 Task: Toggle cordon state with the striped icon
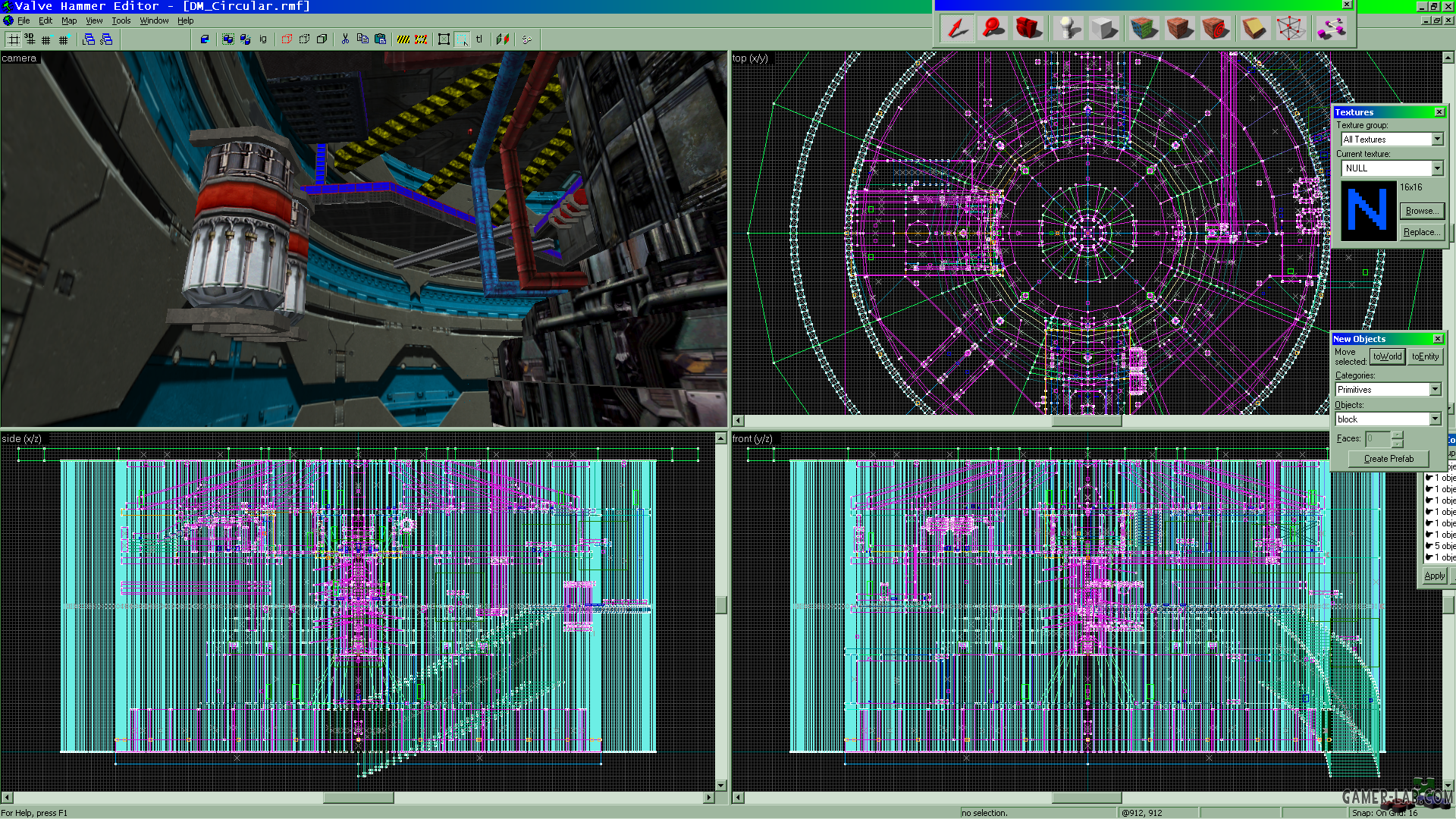point(403,39)
